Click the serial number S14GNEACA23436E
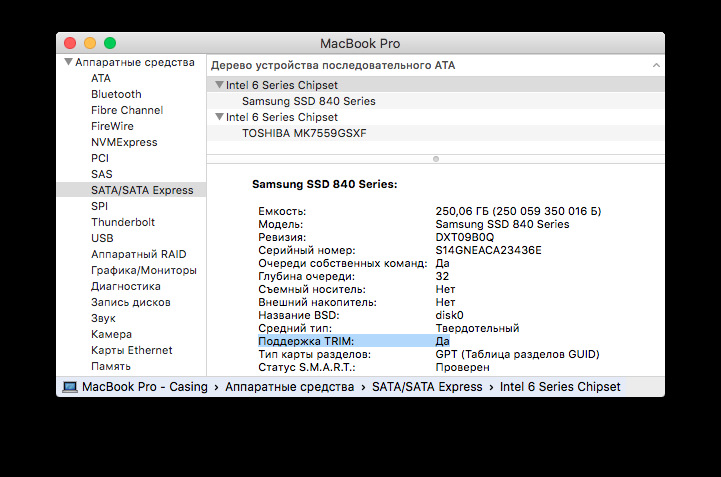The image size is (721, 477). 488,250
